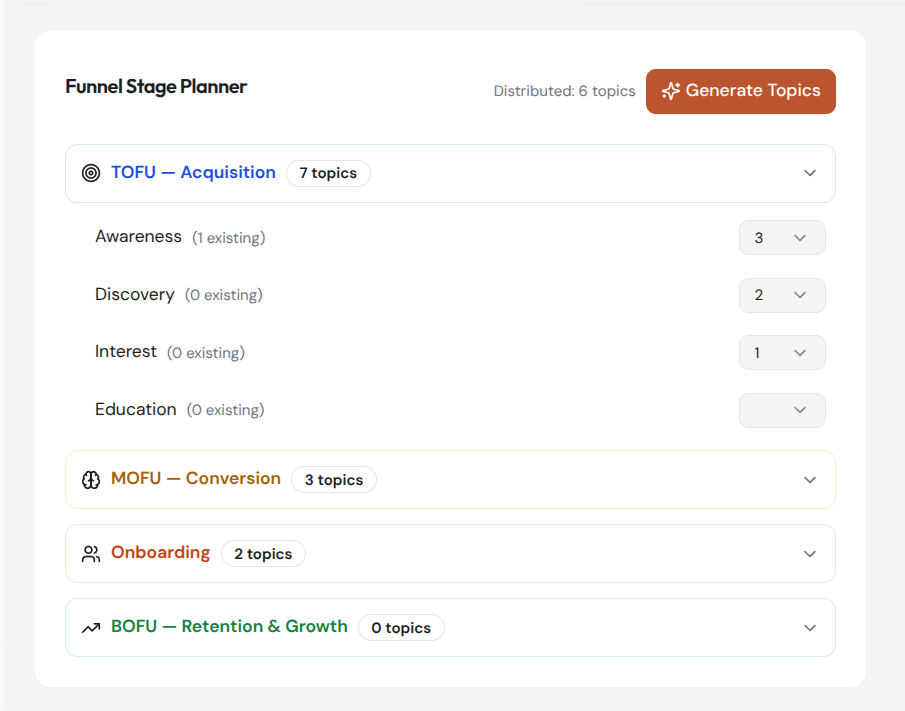Screen dimensions: 905x711
Task: Open the Awareness topic count dropdown
Action: tap(782, 237)
